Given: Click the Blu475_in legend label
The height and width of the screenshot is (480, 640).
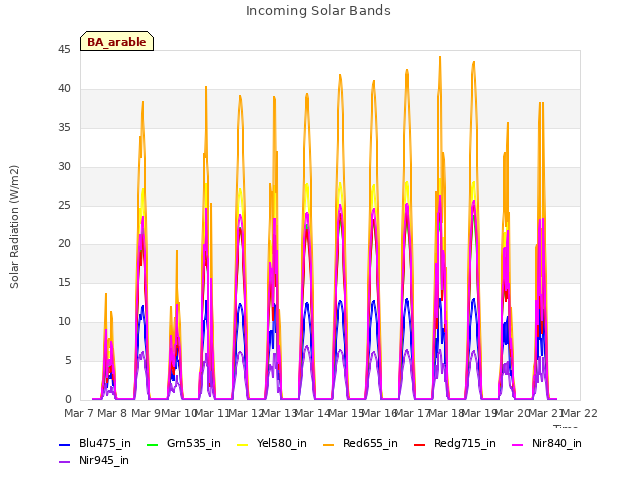Looking at the screenshot, I should pos(104,444).
